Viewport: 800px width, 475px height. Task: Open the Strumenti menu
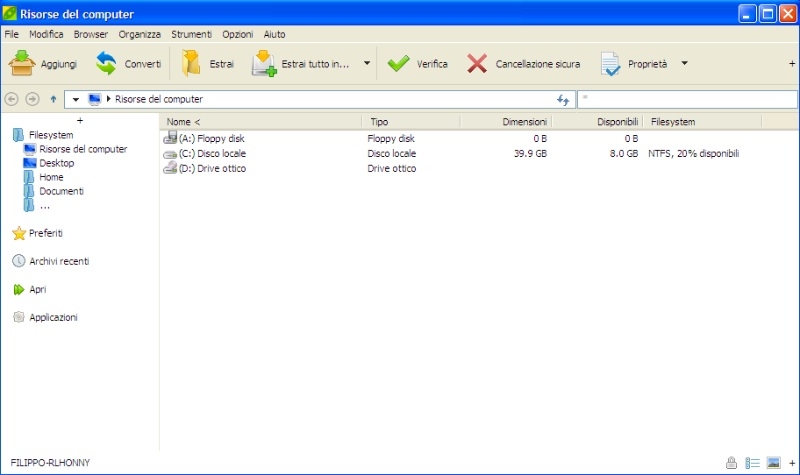(191, 34)
